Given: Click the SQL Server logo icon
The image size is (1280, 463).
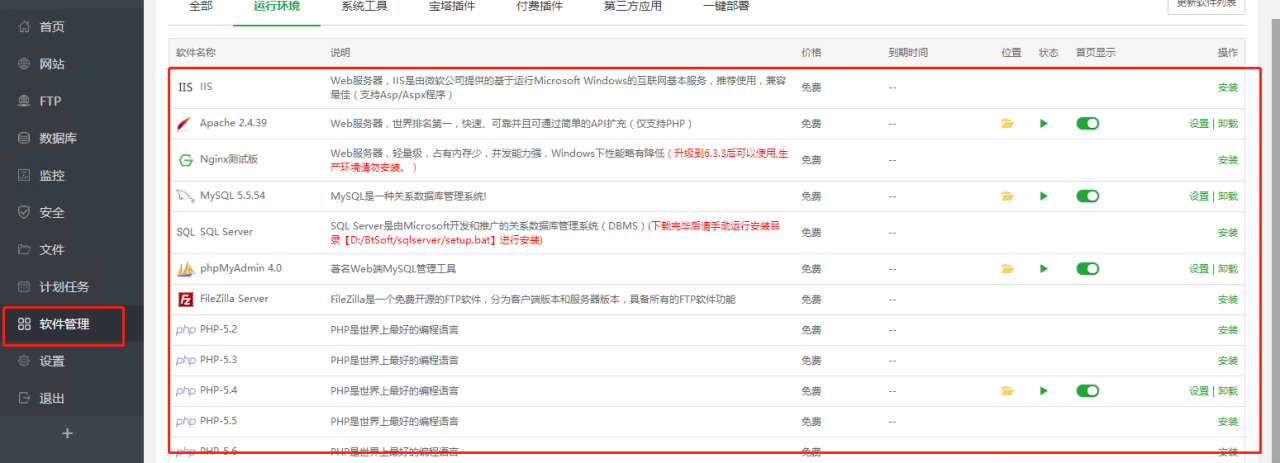Looking at the screenshot, I should [185, 232].
